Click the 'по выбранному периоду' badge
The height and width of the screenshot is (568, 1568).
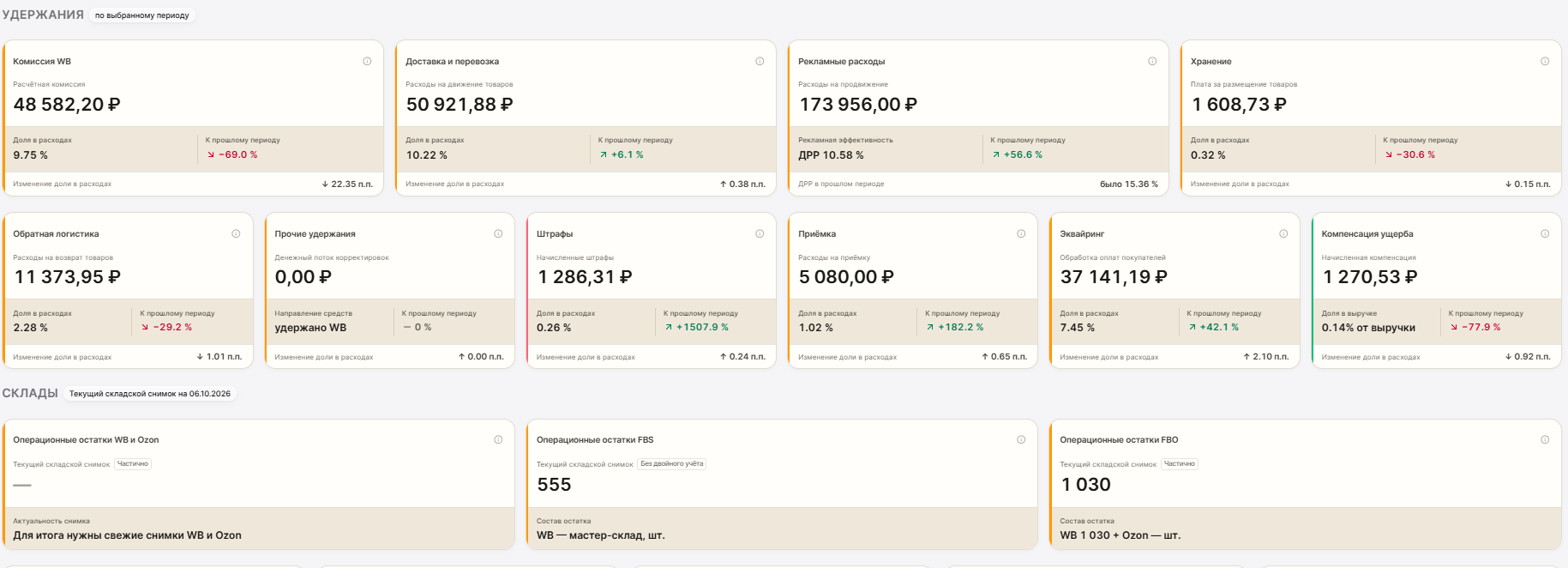(142, 15)
